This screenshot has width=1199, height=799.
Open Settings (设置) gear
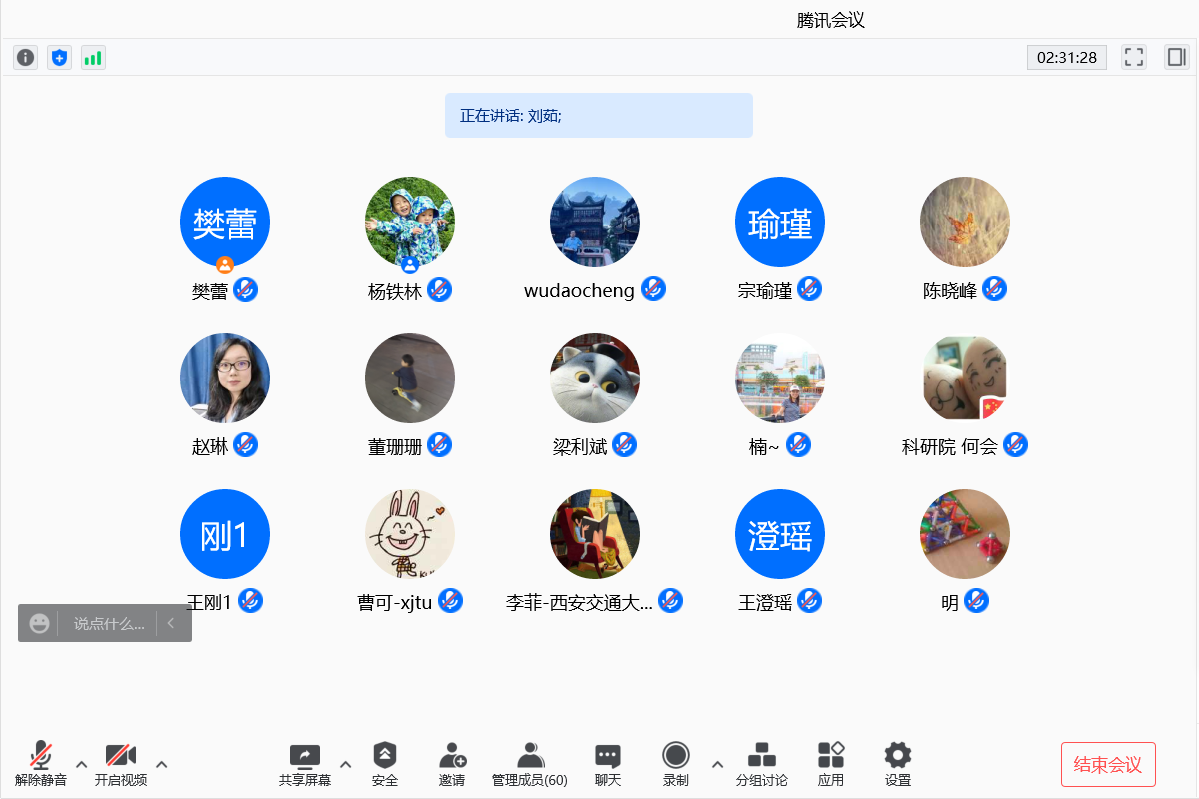tap(897, 764)
